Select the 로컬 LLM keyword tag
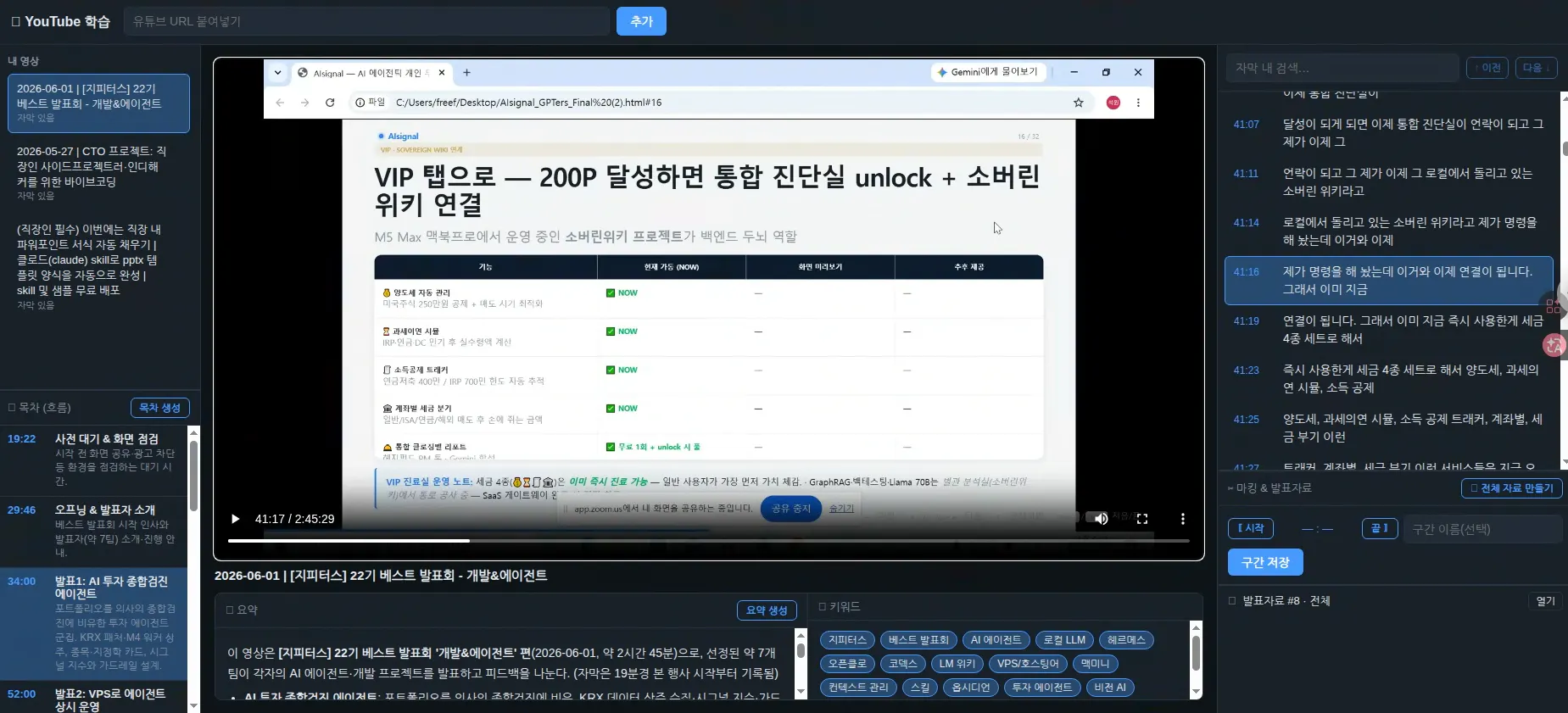 (x=1064, y=640)
